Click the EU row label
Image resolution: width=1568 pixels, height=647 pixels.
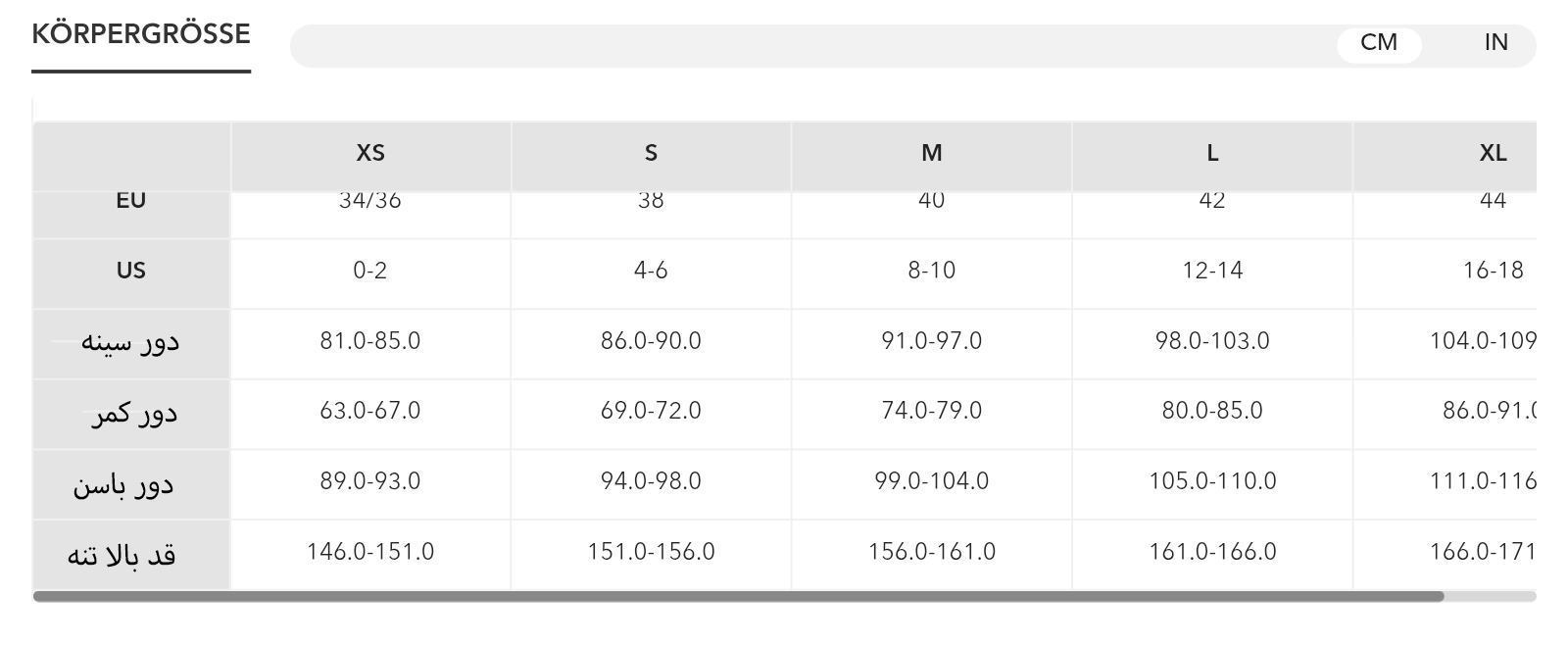click(x=131, y=202)
